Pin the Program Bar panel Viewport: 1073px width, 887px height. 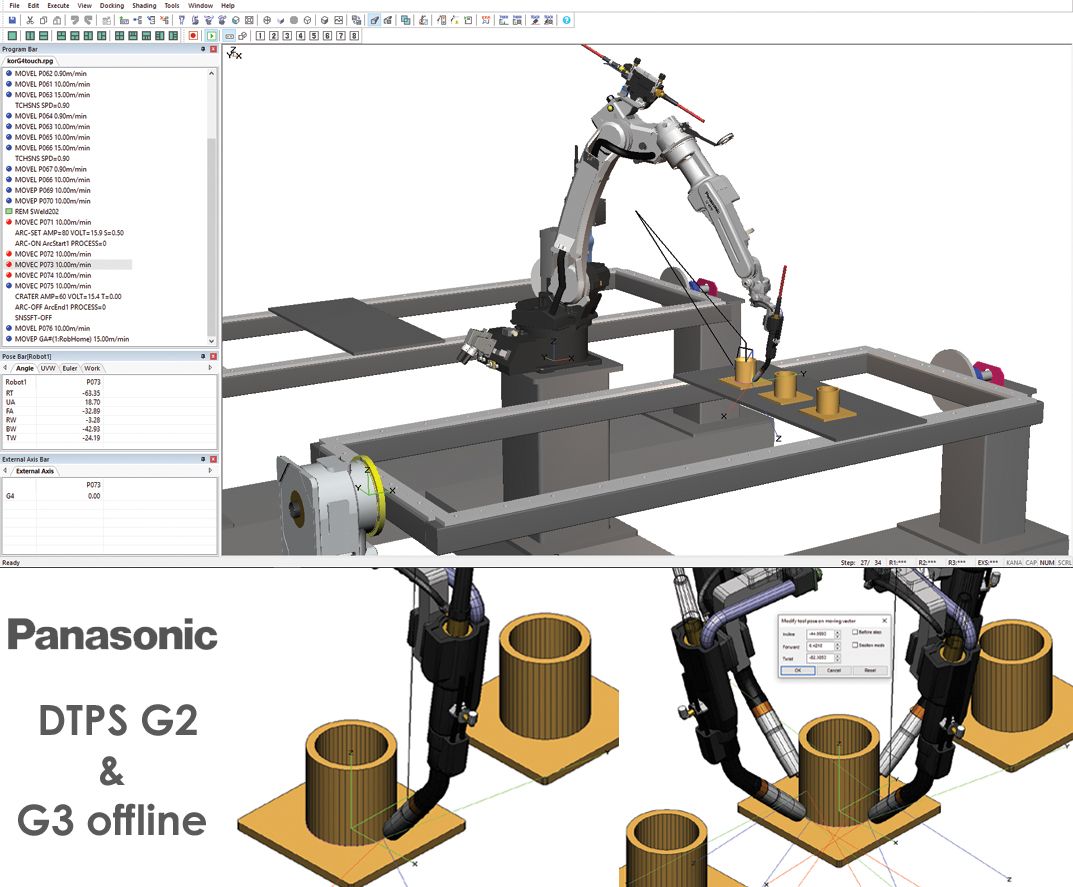tap(202, 49)
